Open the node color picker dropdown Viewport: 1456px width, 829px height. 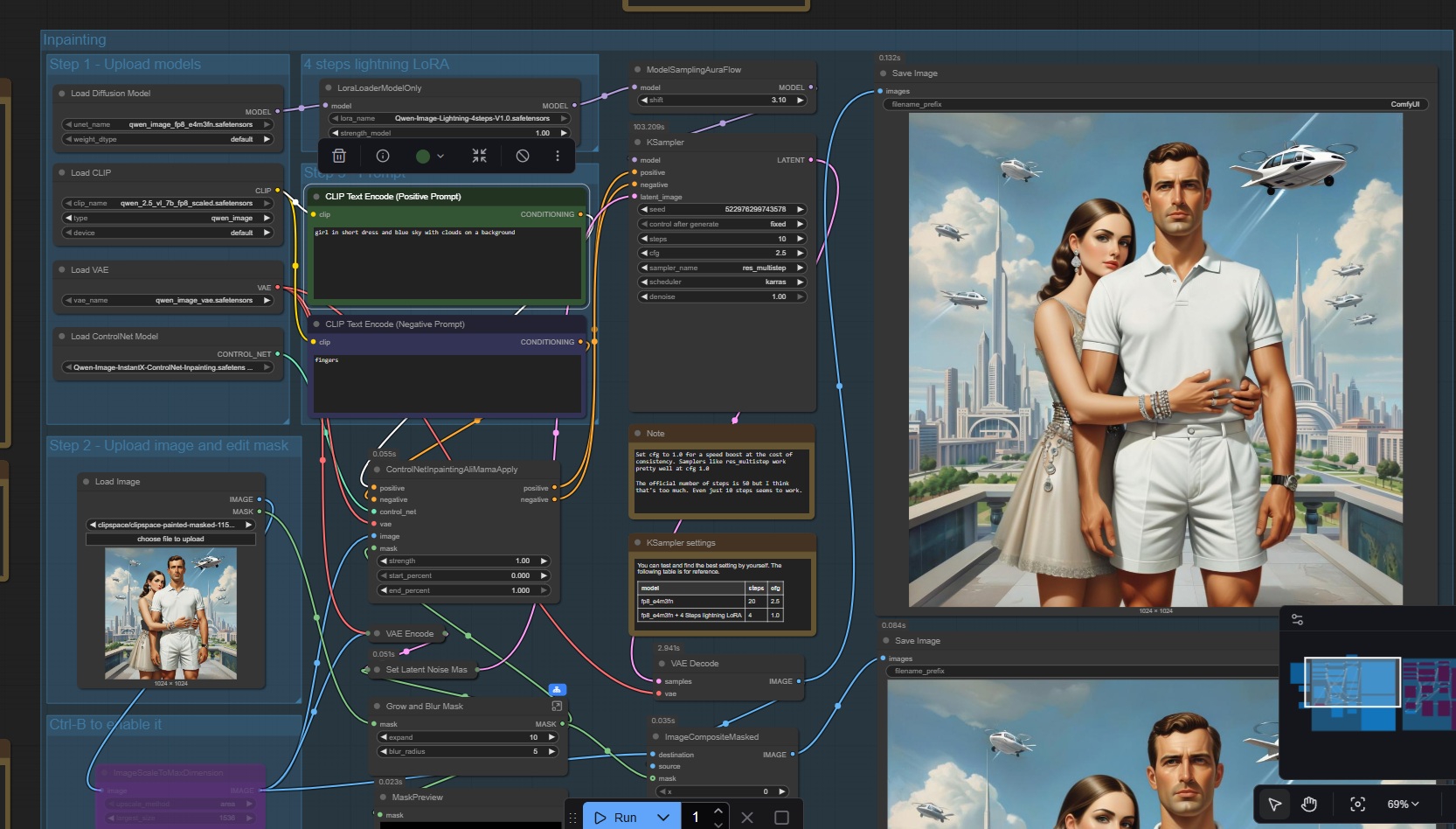click(430, 156)
